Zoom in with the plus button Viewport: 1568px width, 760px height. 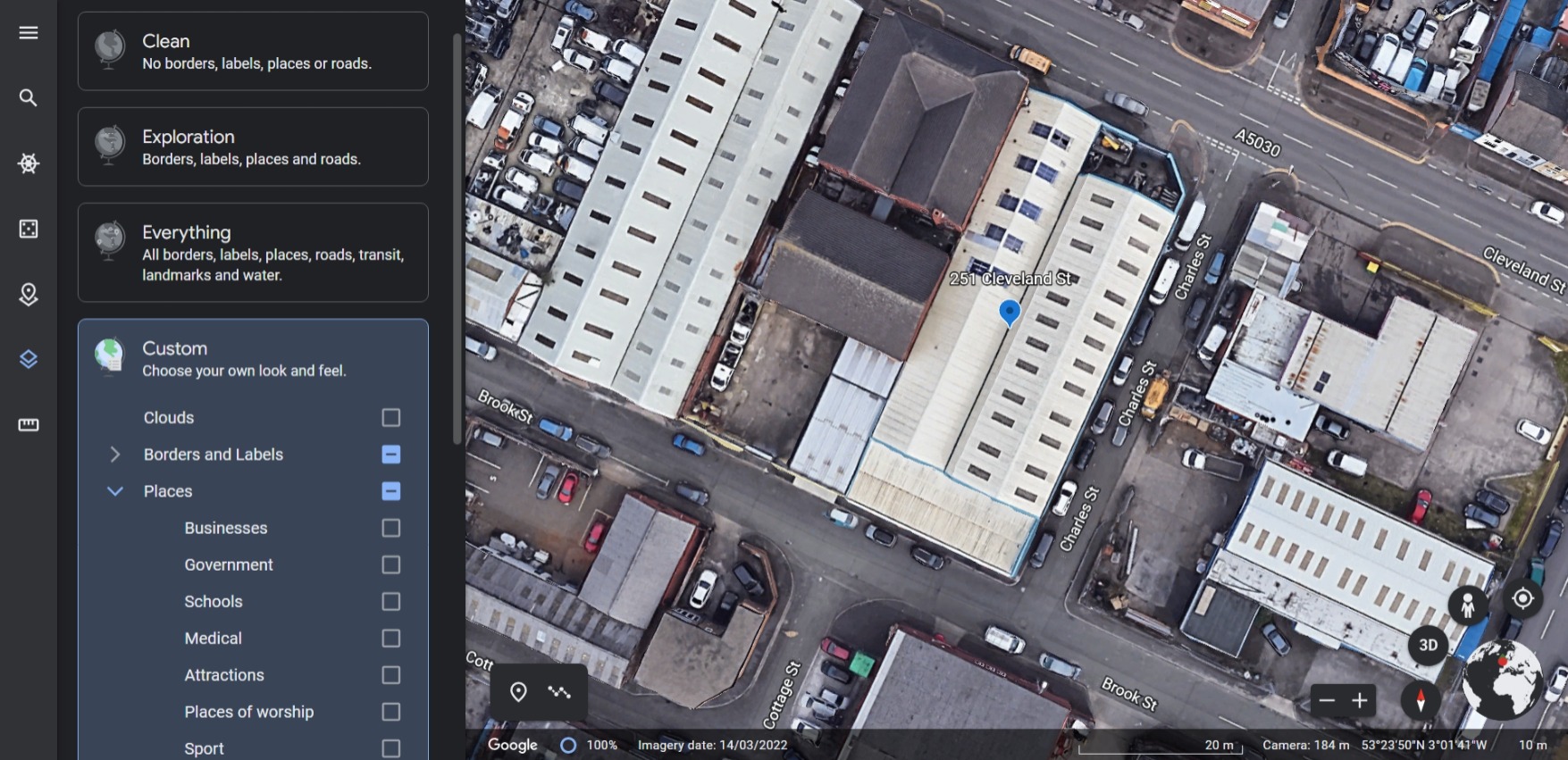1360,700
